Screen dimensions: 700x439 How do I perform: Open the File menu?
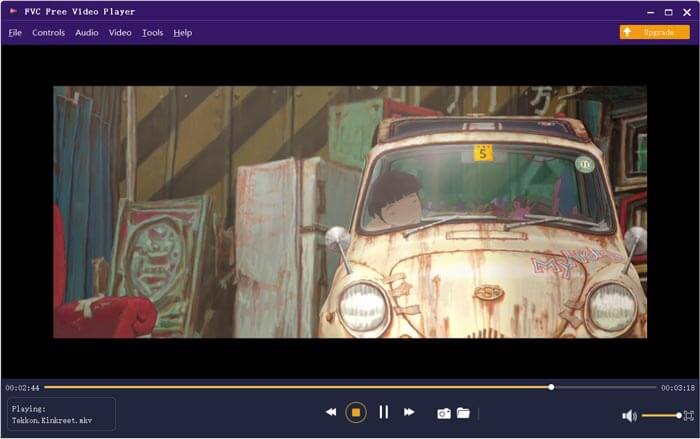point(15,33)
